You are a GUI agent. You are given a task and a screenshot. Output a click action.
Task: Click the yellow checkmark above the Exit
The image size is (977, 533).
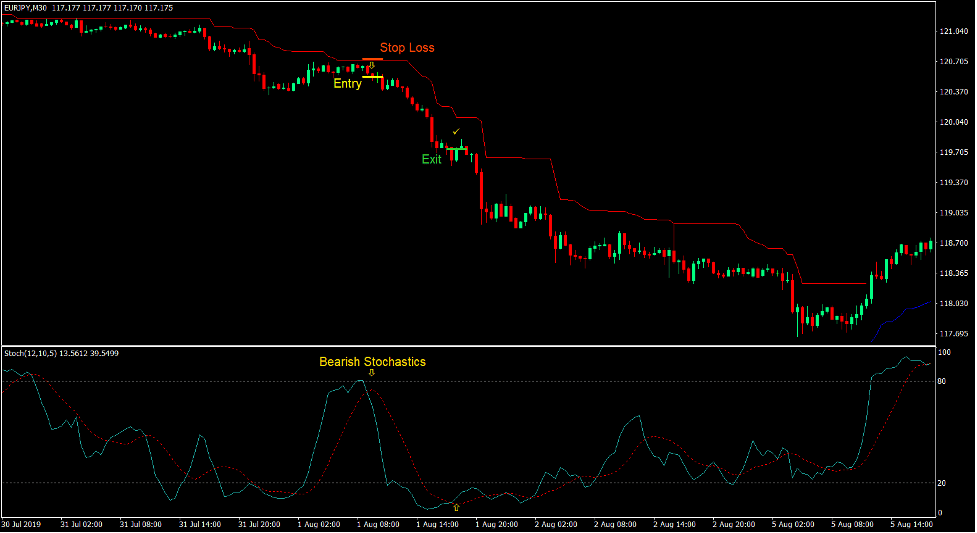(x=456, y=131)
